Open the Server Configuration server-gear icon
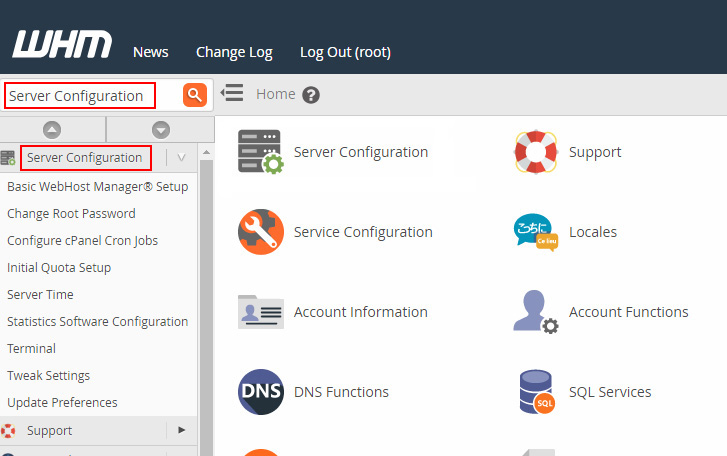Viewport: 727px width, 456px height. coord(260,153)
